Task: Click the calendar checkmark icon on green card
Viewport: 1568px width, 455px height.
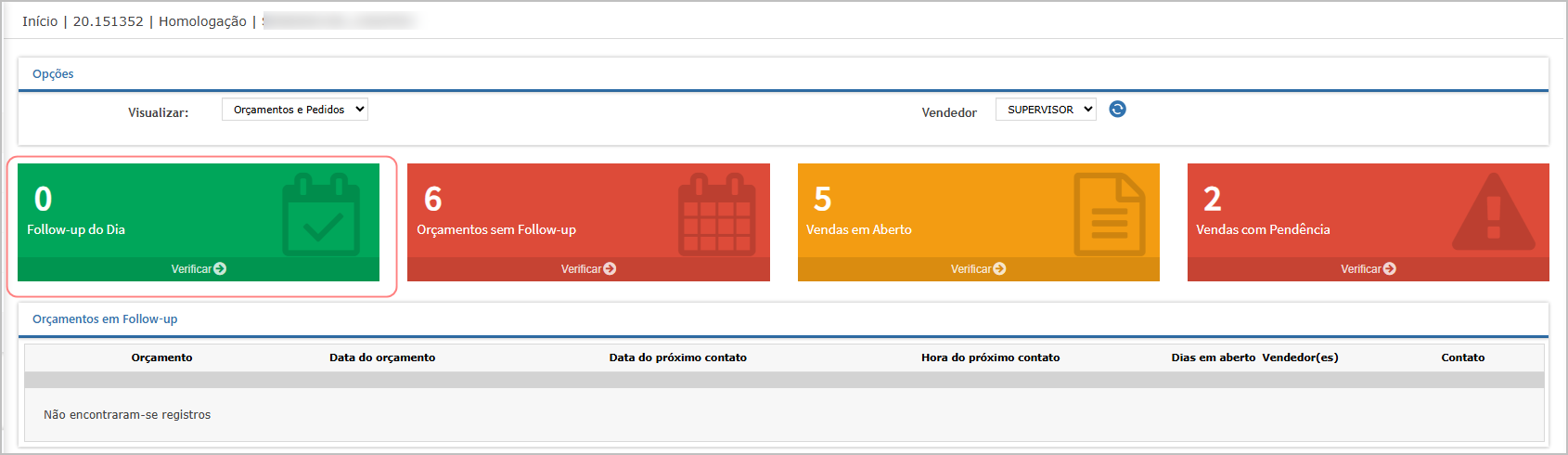Action: click(x=321, y=214)
